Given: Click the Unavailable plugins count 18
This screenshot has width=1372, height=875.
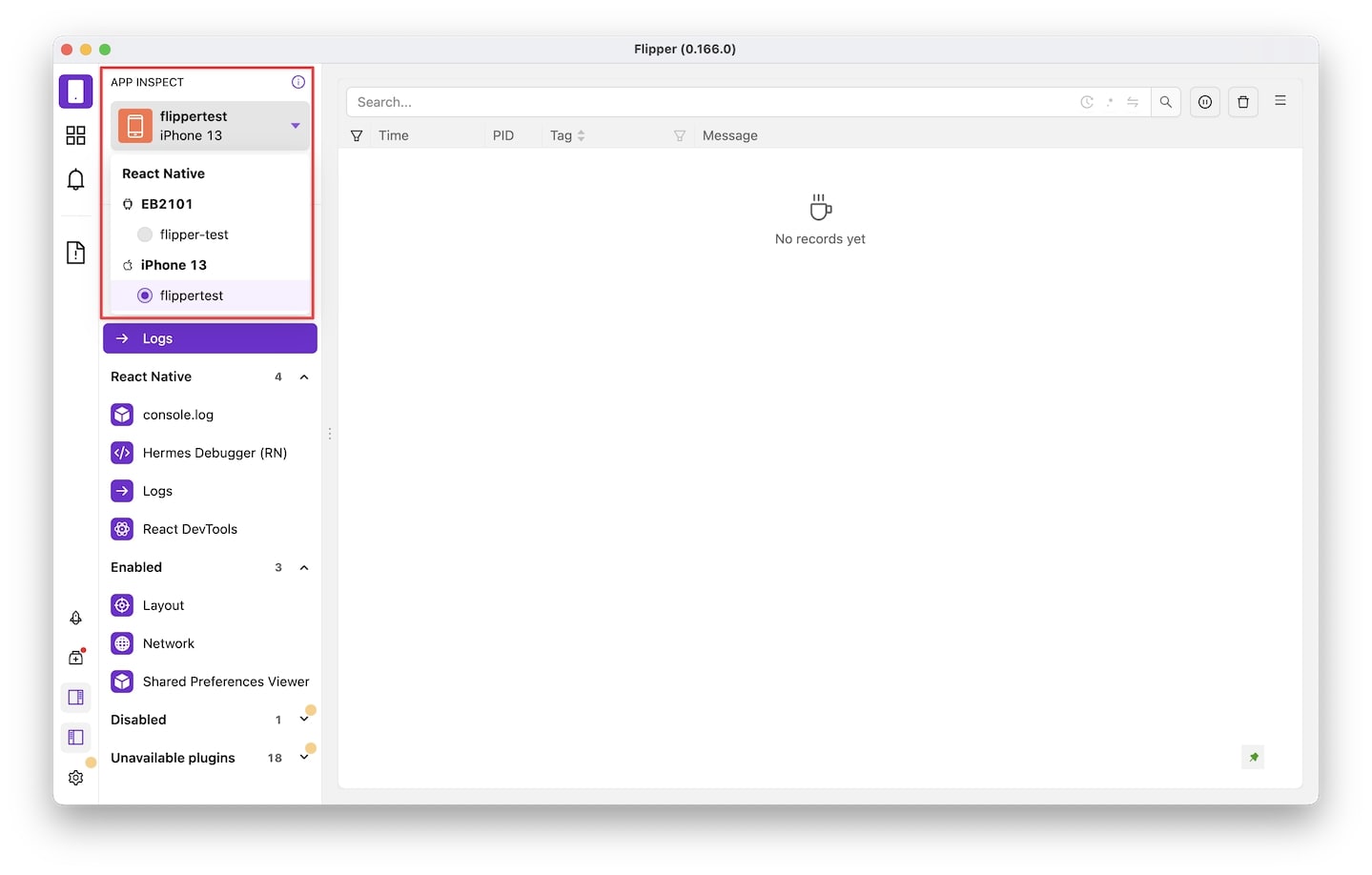Looking at the screenshot, I should pyautogui.click(x=275, y=758).
